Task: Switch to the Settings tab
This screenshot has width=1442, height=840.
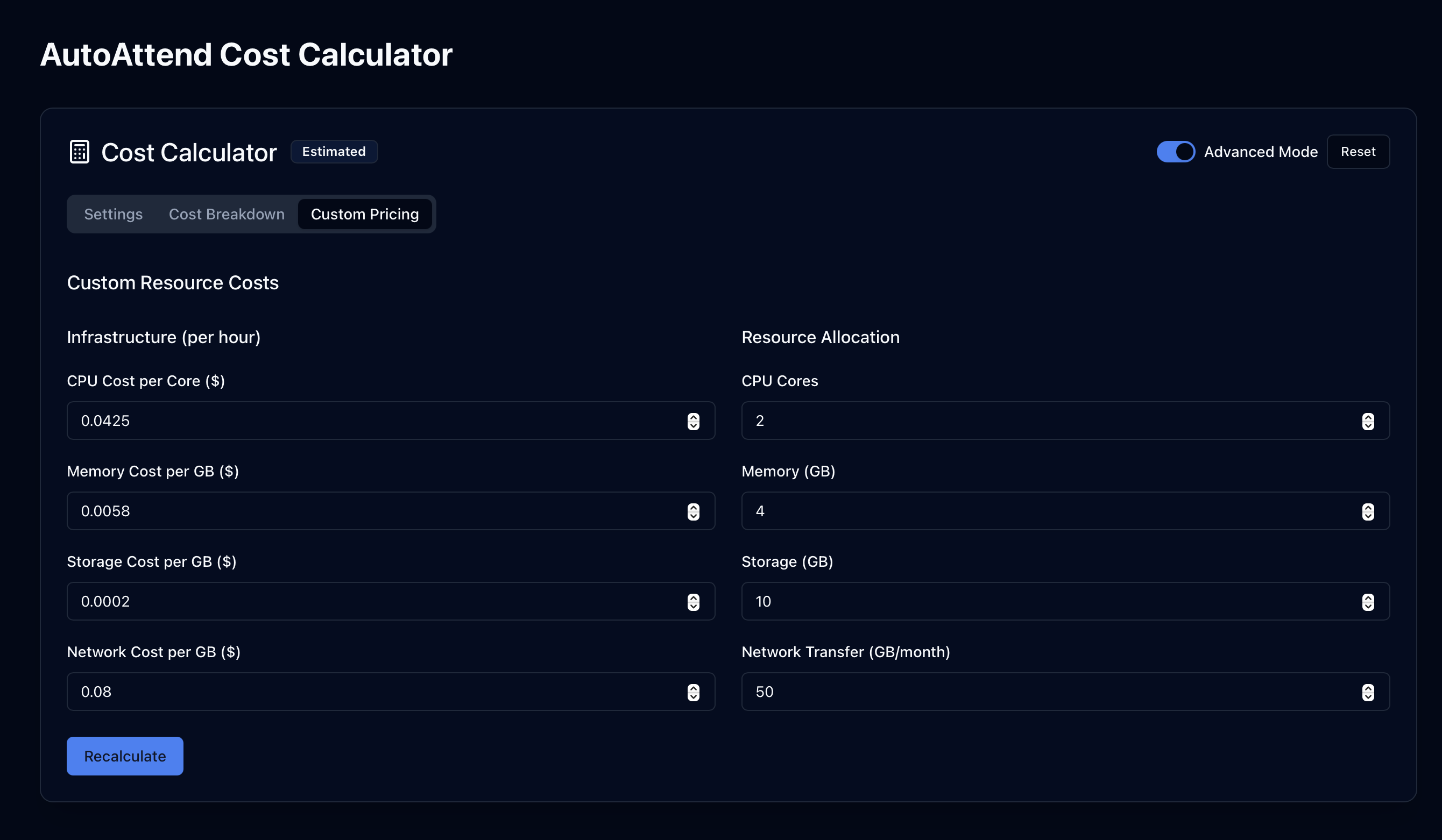Action: point(114,214)
